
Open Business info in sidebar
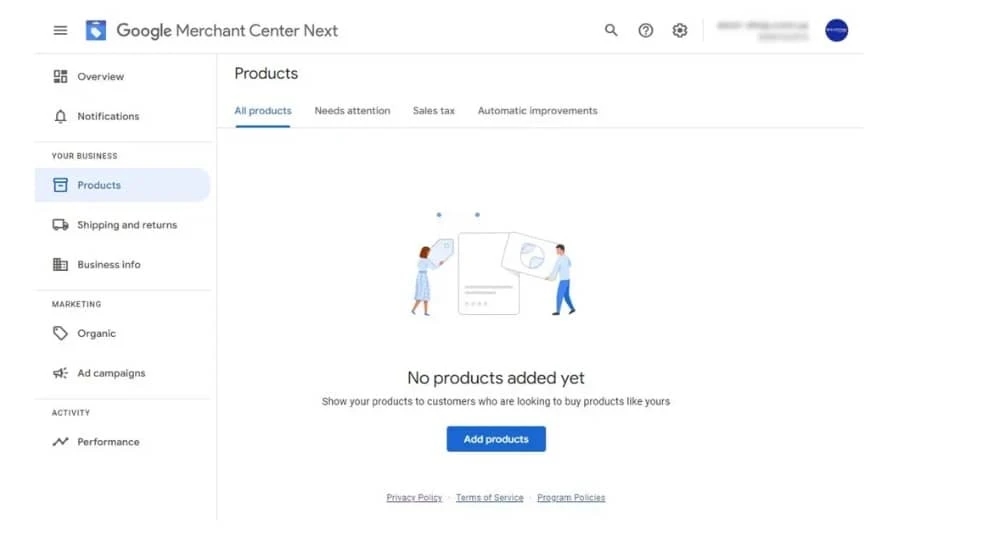pos(108,265)
